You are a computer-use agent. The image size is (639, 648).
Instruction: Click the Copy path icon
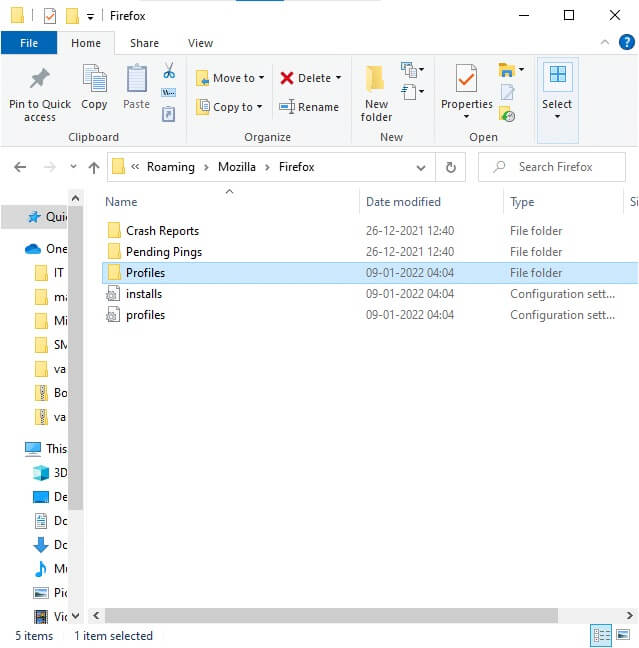[169, 92]
